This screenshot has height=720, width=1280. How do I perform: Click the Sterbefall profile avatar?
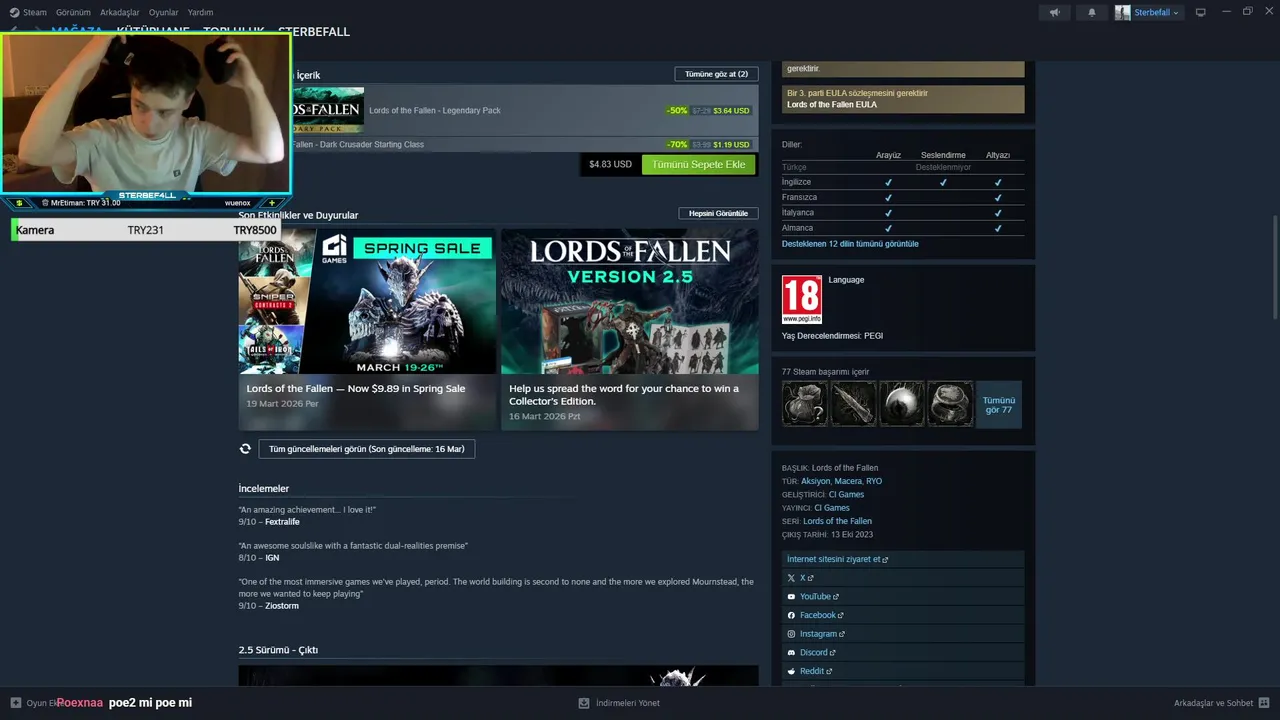[x=1123, y=12]
